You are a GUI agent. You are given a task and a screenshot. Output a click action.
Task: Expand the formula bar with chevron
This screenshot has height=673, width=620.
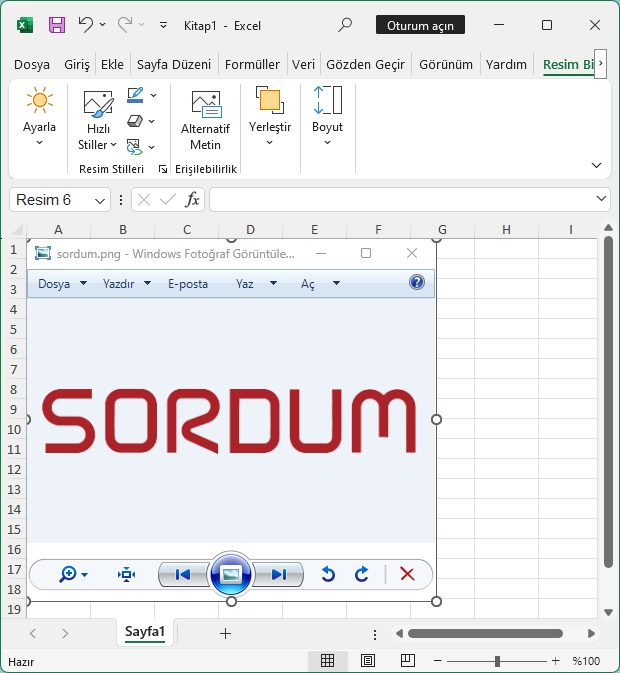601,199
